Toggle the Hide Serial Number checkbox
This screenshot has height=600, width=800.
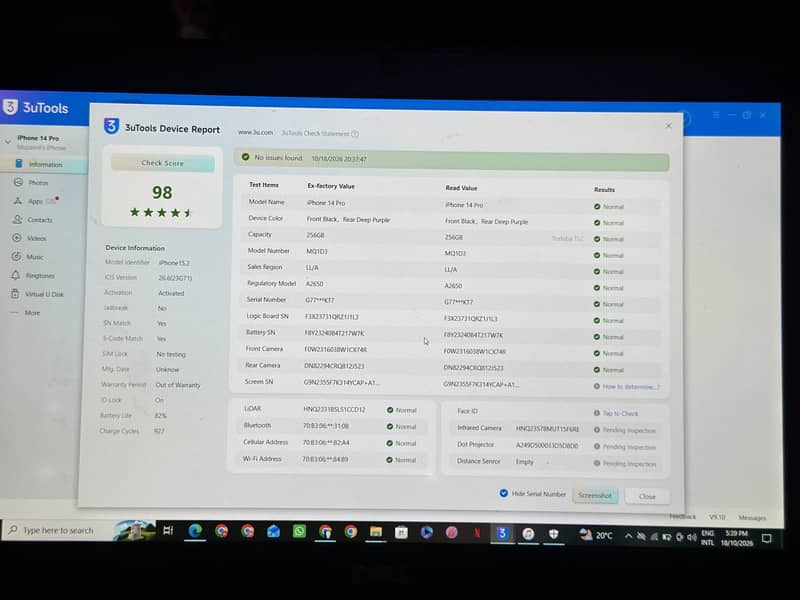click(x=504, y=493)
